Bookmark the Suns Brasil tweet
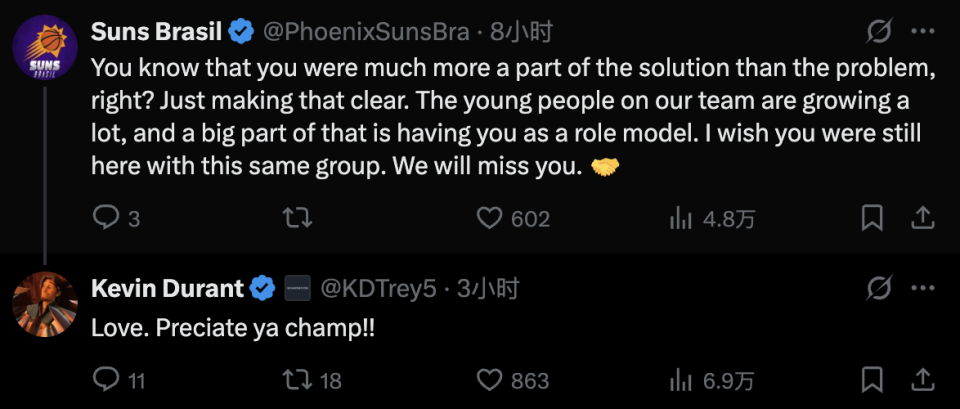This screenshot has width=960, height=409. 872,217
